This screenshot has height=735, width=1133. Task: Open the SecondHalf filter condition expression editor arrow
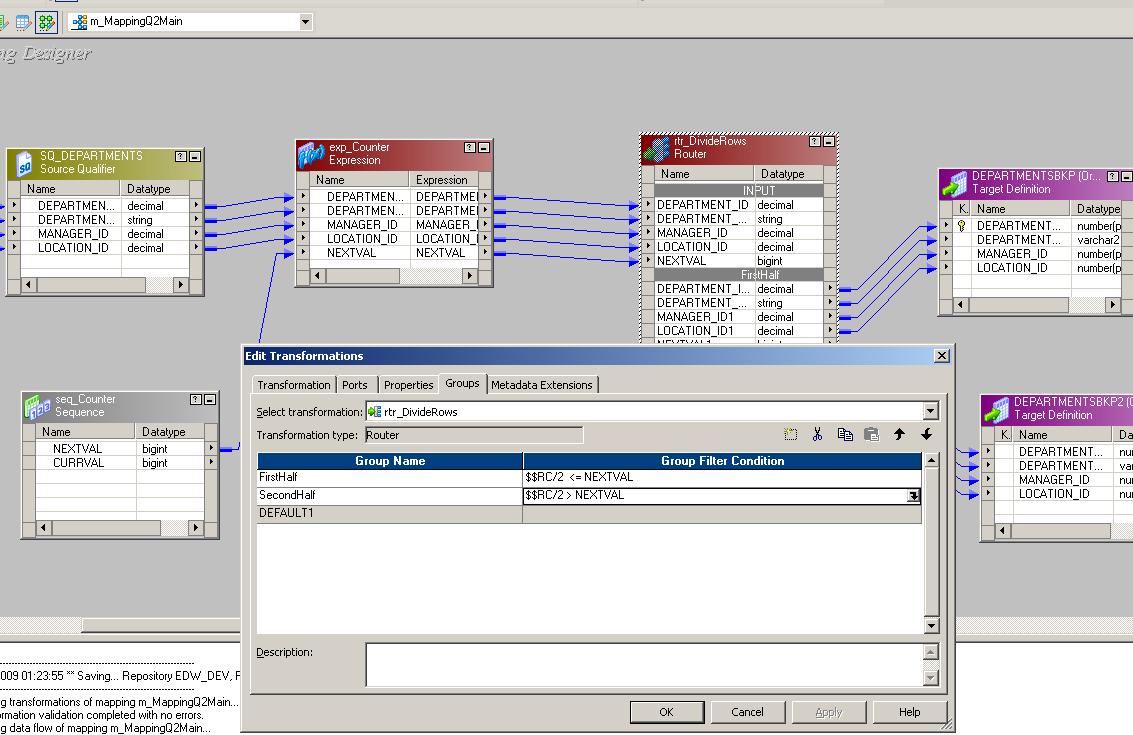pyautogui.click(x=912, y=495)
